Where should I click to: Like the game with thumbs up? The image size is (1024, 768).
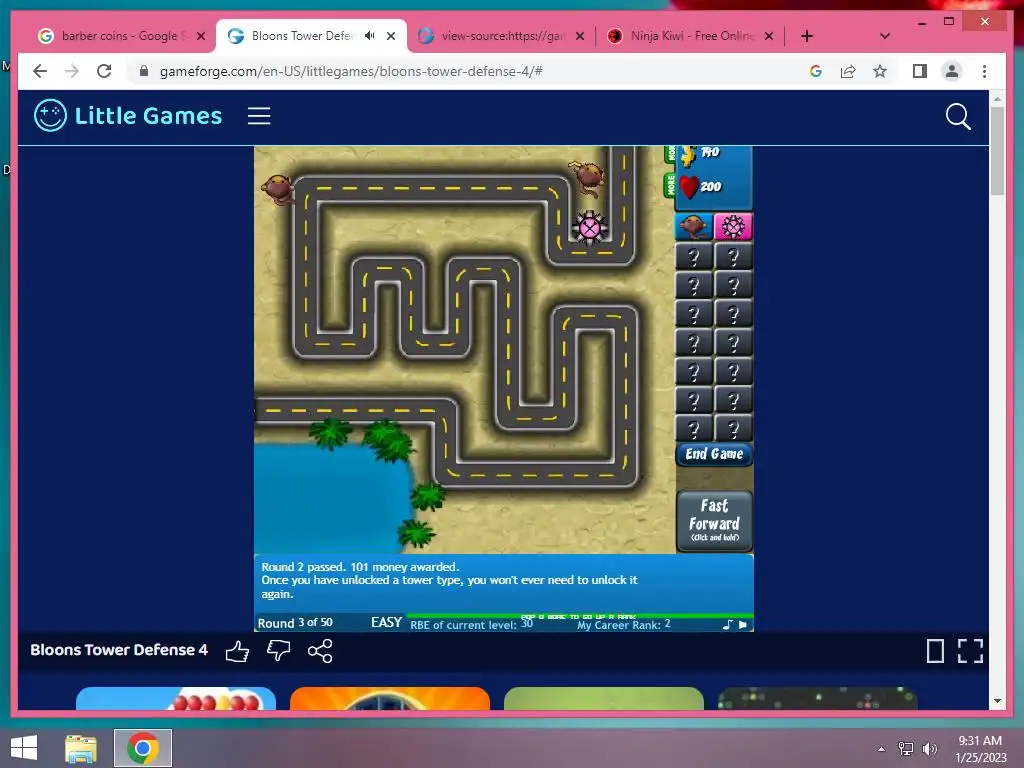pos(237,651)
